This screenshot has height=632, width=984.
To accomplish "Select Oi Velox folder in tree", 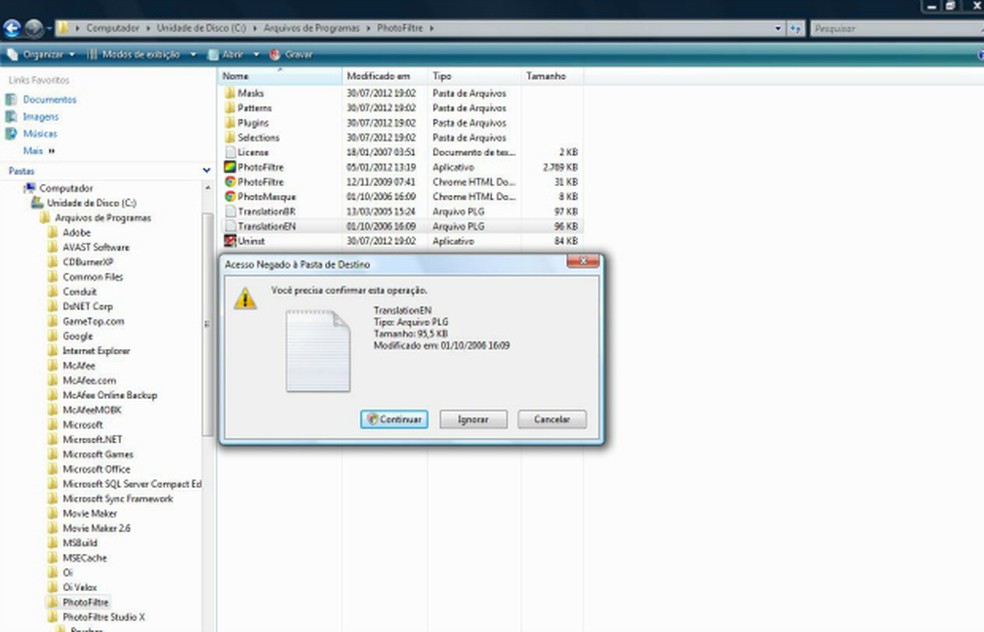I will coord(80,587).
